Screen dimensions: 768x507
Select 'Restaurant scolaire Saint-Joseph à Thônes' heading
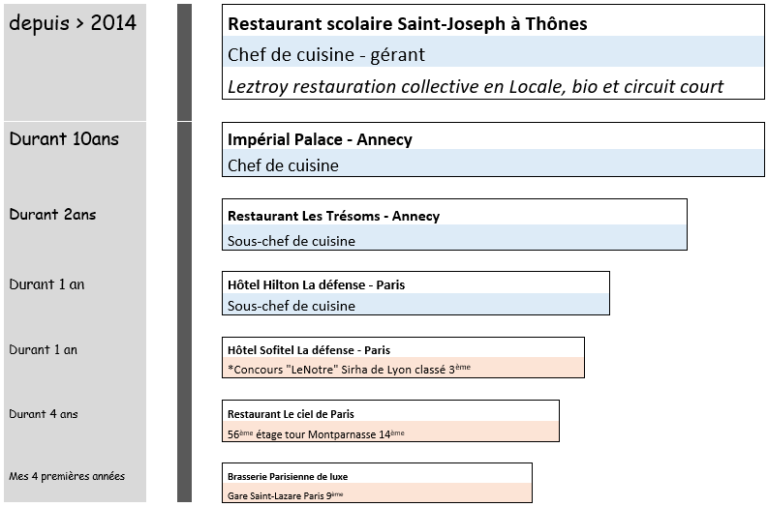click(x=408, y=24)
